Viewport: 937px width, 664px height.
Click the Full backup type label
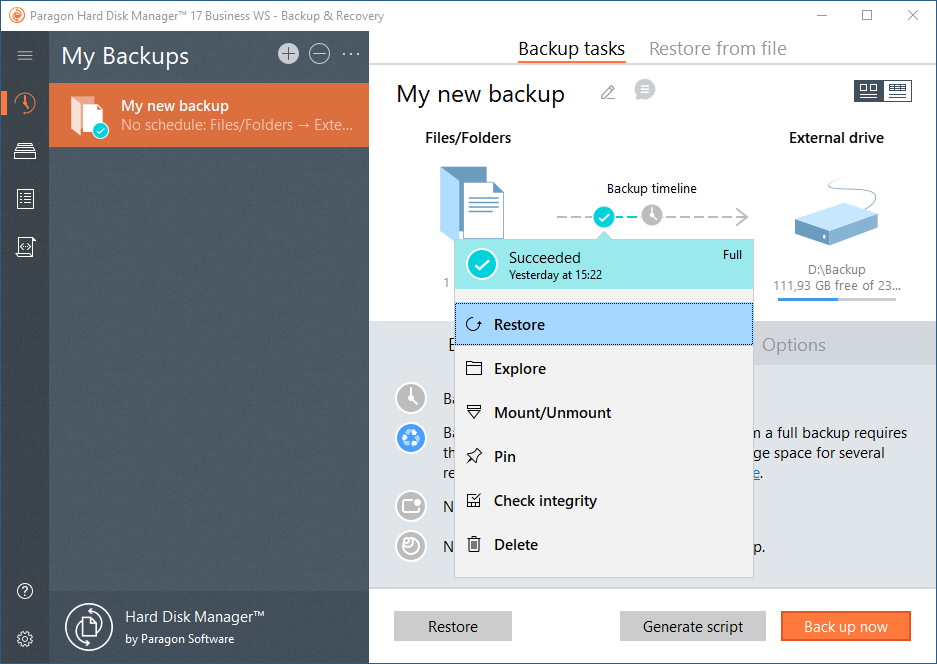[x=732, y=255]
